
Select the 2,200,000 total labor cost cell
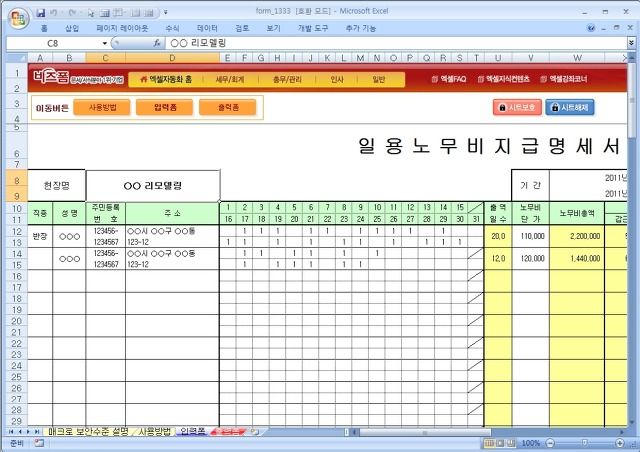577,236
